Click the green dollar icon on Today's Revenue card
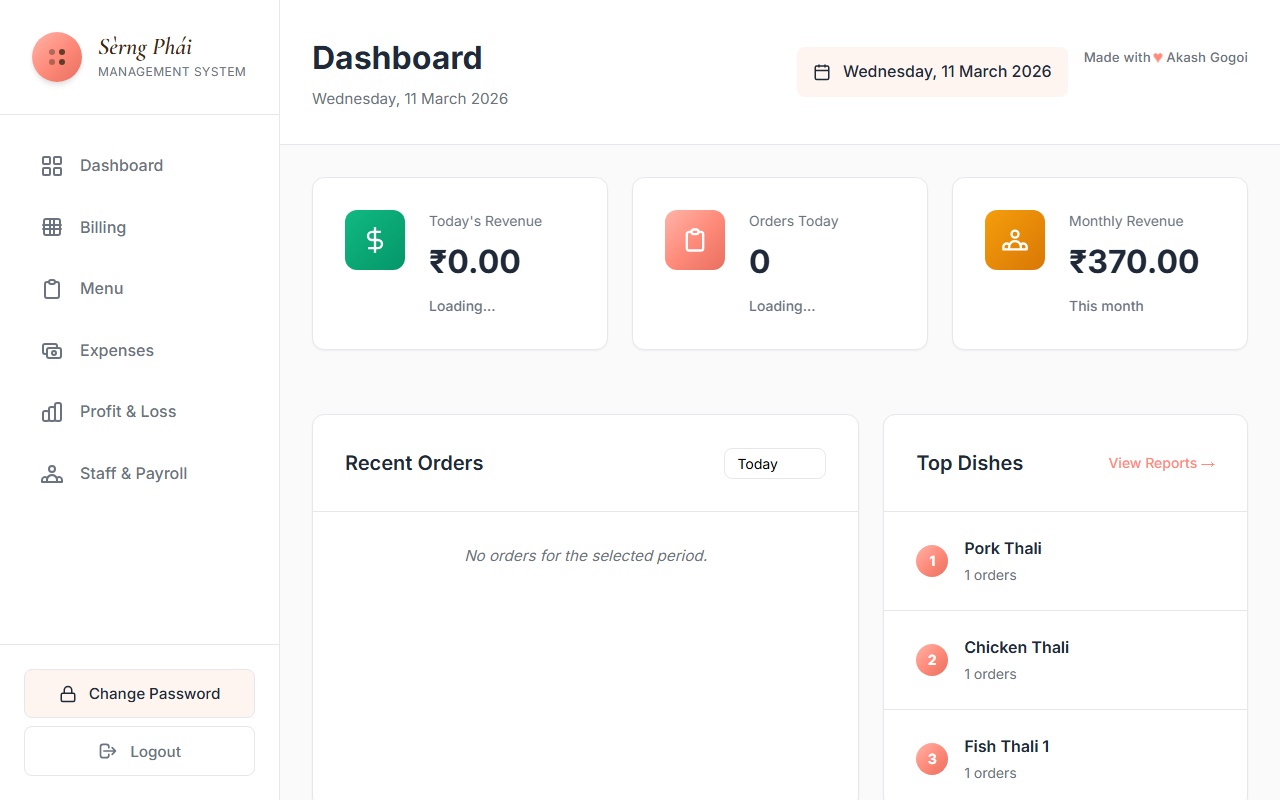 coord(374,240)
